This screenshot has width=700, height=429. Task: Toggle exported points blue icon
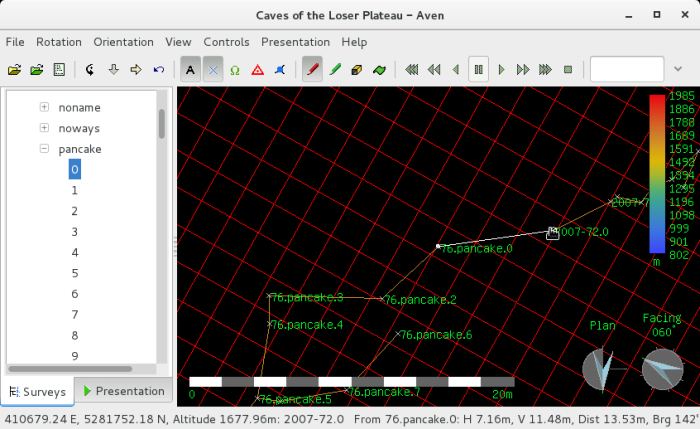tap(280, 70)
